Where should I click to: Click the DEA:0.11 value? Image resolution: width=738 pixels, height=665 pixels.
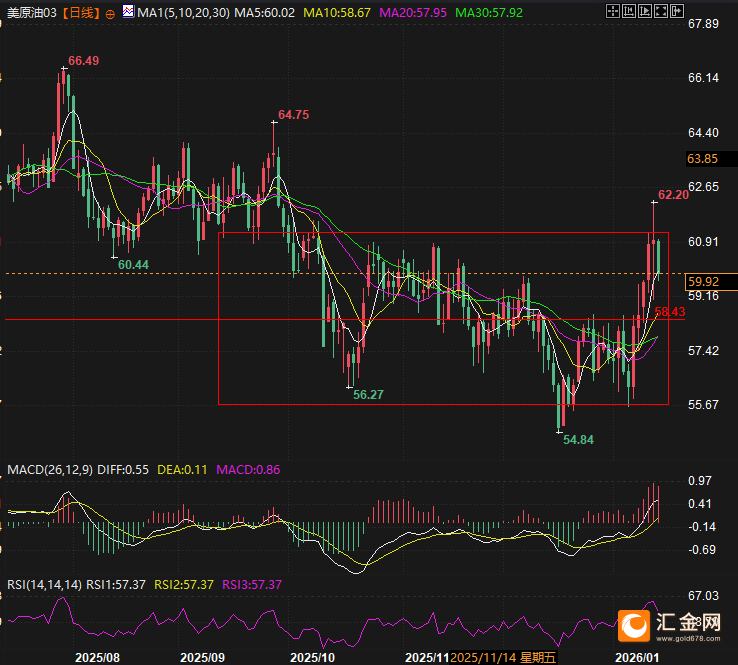click(x=182, y=470)
